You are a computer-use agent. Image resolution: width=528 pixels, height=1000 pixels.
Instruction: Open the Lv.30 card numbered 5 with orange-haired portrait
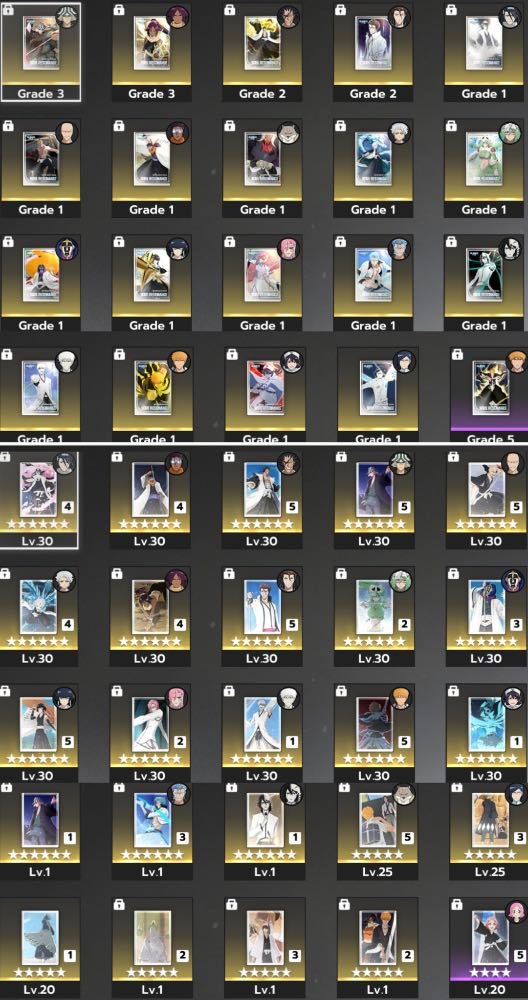pyautogui.click(x=376, y=733)
